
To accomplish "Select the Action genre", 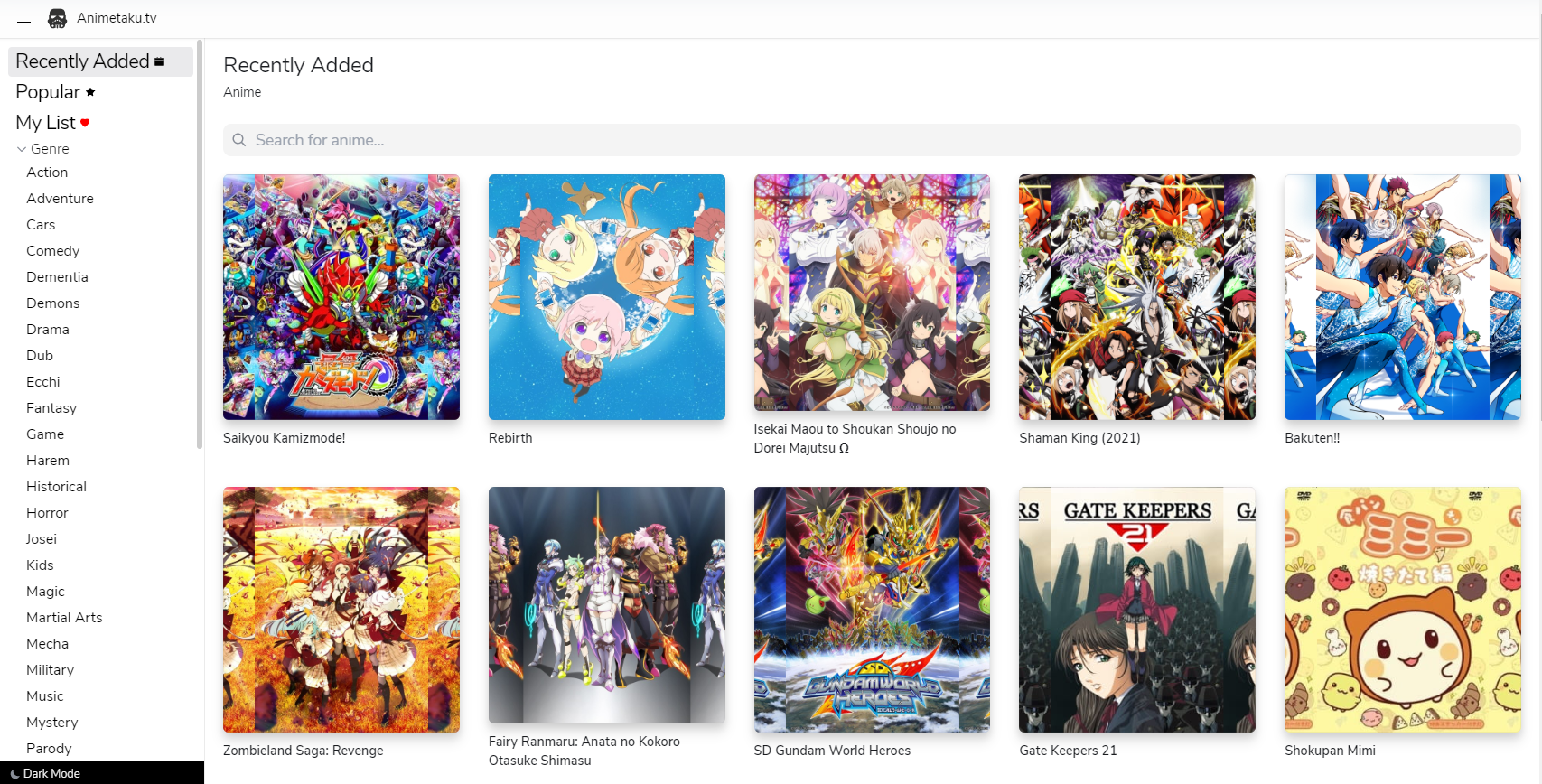I will (x=47, y=173).
